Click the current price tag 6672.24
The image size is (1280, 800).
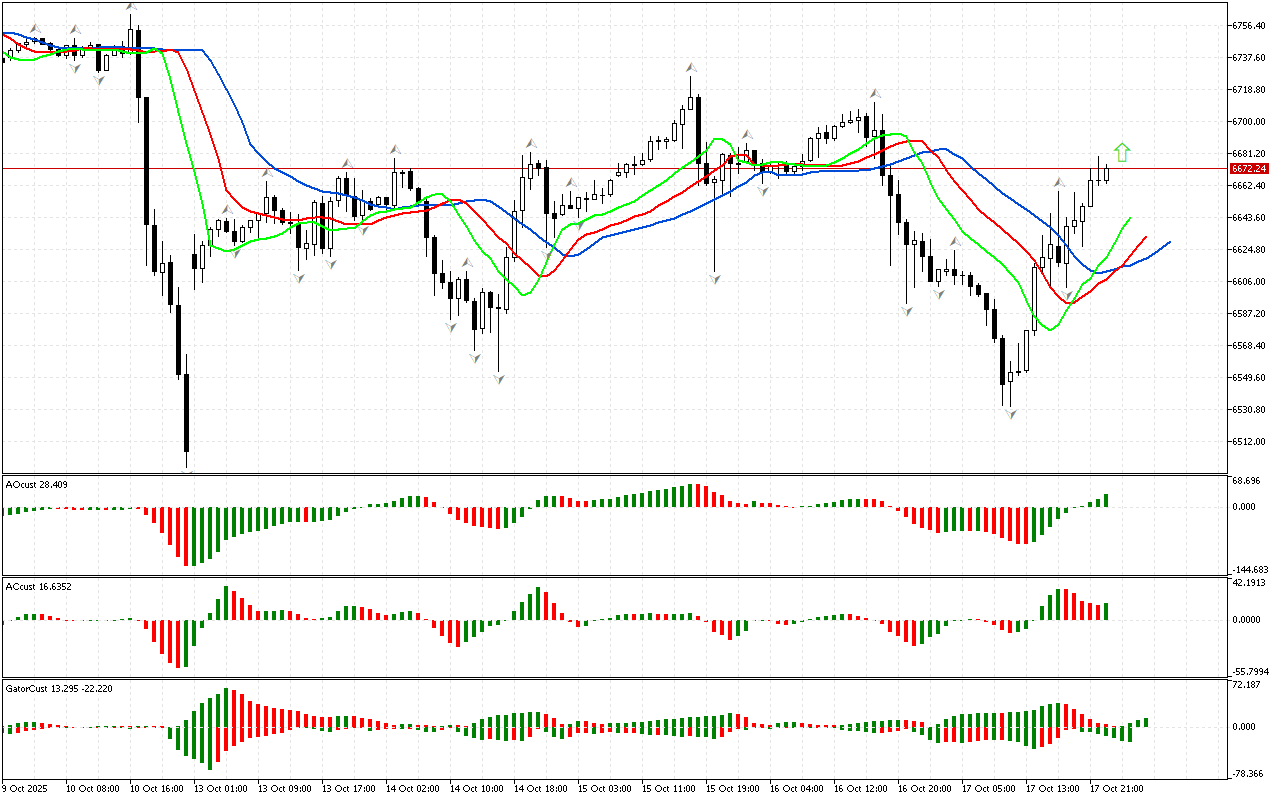pos(1251,169)
